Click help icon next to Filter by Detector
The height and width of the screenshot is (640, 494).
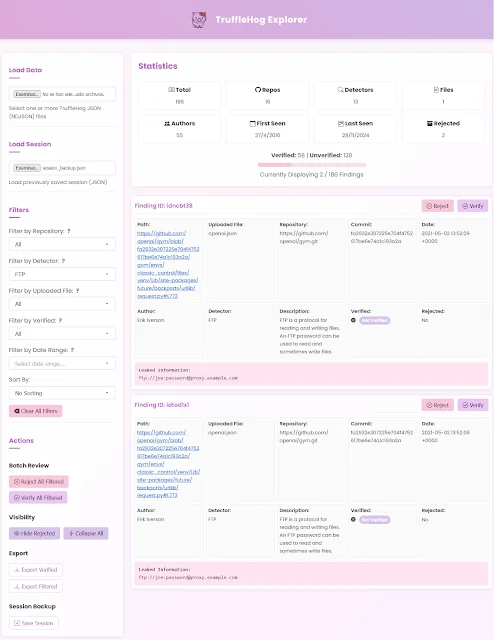coord(63,261)
